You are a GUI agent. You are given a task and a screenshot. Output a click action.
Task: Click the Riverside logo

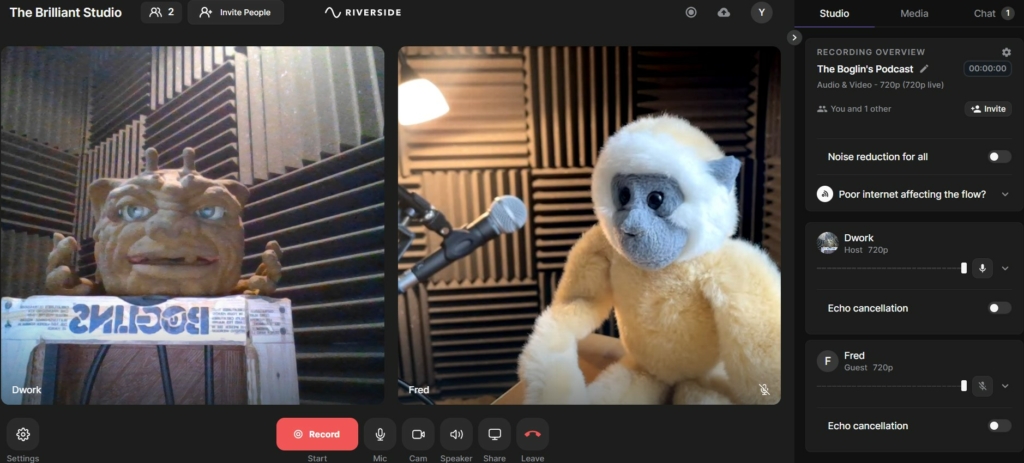(x=363, y=12)
